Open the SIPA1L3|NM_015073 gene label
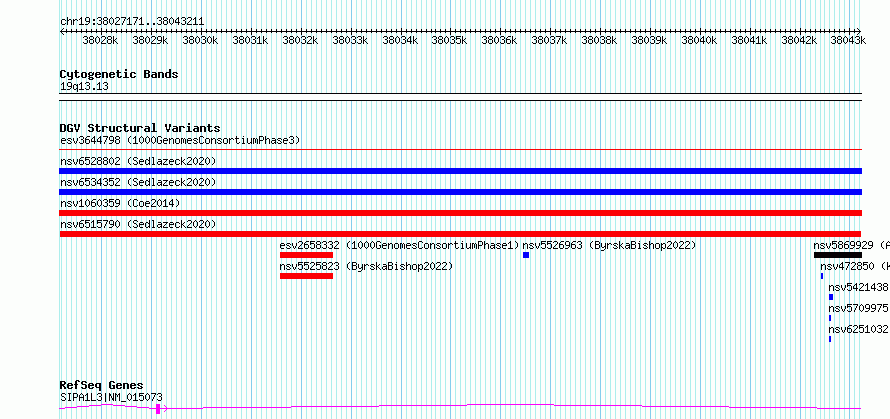 [111, 398]
